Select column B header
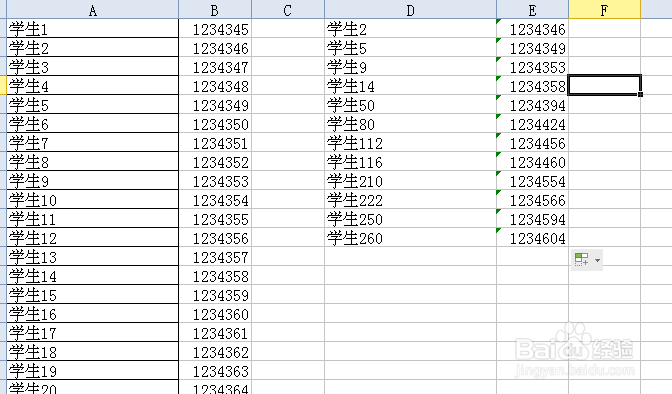672x394 pixels. [215, 9]
